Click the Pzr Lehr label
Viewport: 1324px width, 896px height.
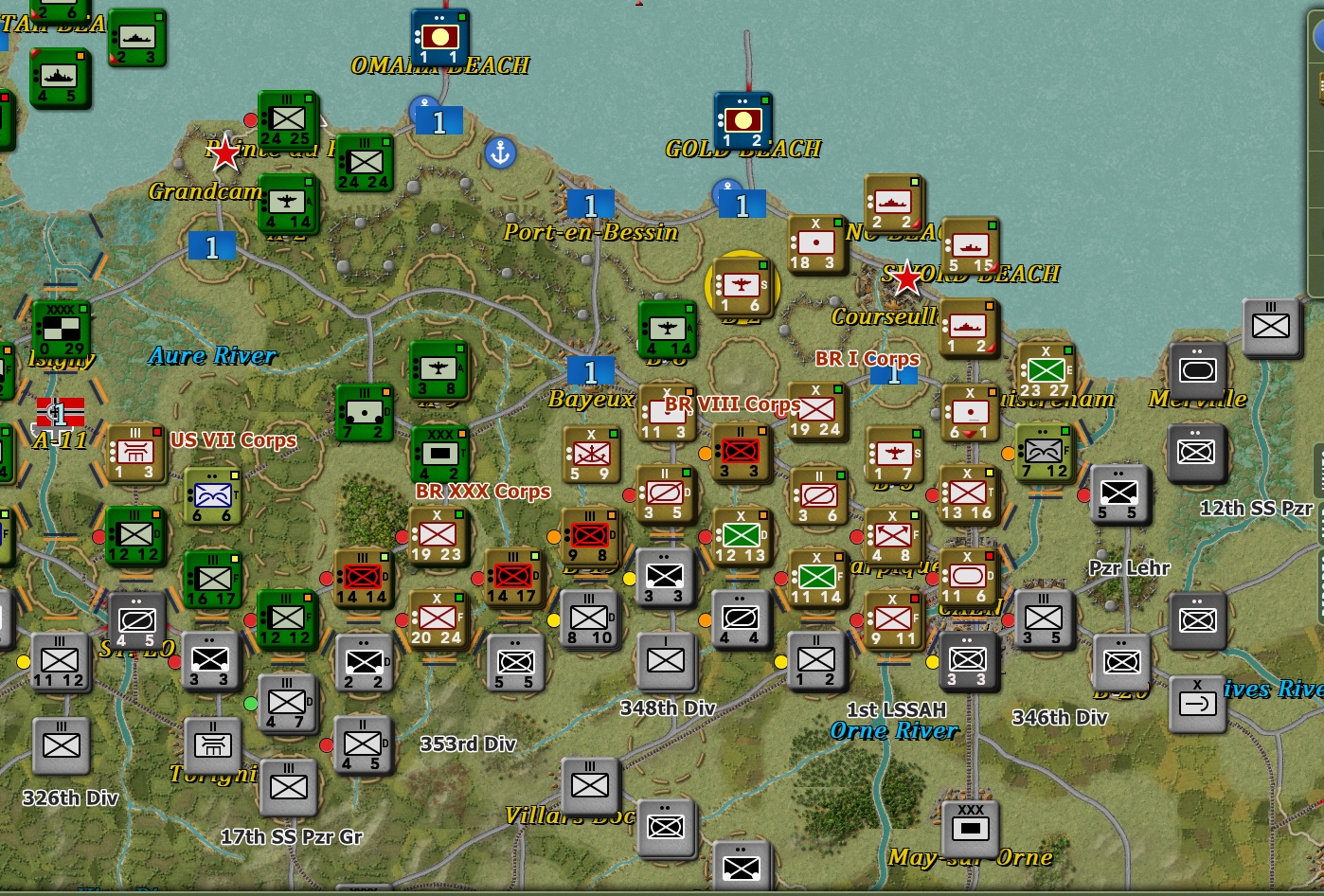click(1129, 568)
